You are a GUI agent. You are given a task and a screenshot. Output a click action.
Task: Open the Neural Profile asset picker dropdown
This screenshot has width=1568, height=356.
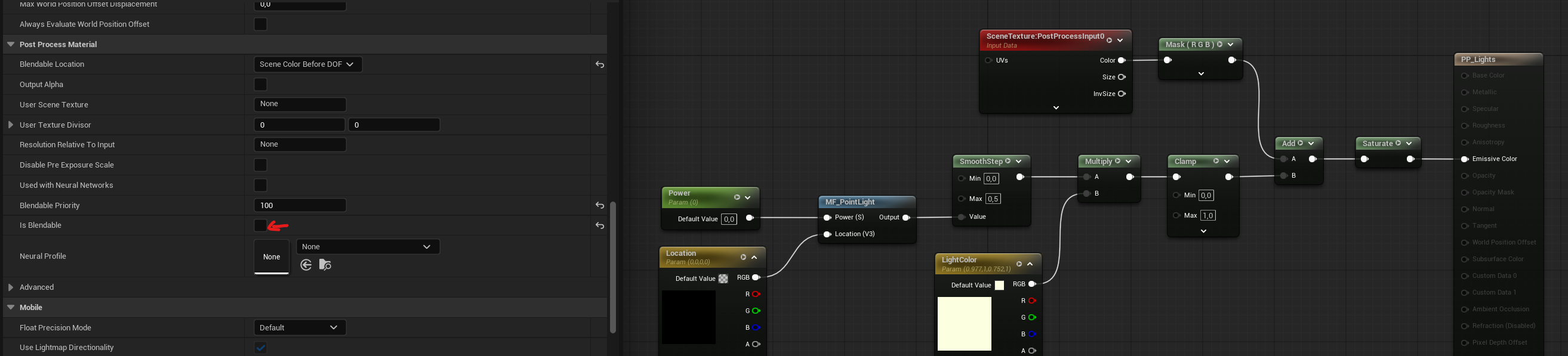pyautogui.click(x=368, y=246)
